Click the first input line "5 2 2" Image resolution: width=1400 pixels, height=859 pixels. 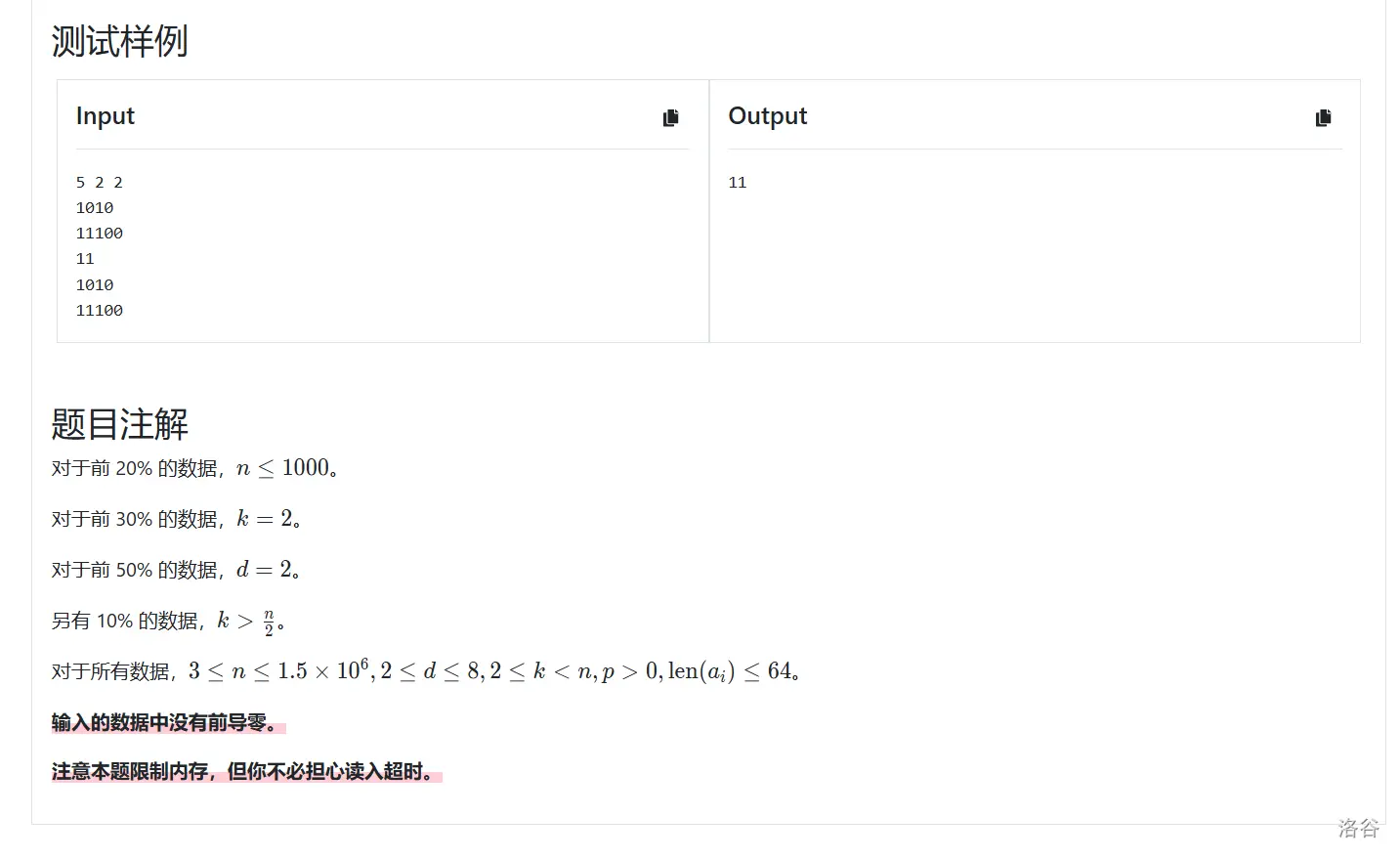pyautogui.click(x=100, y=183)
